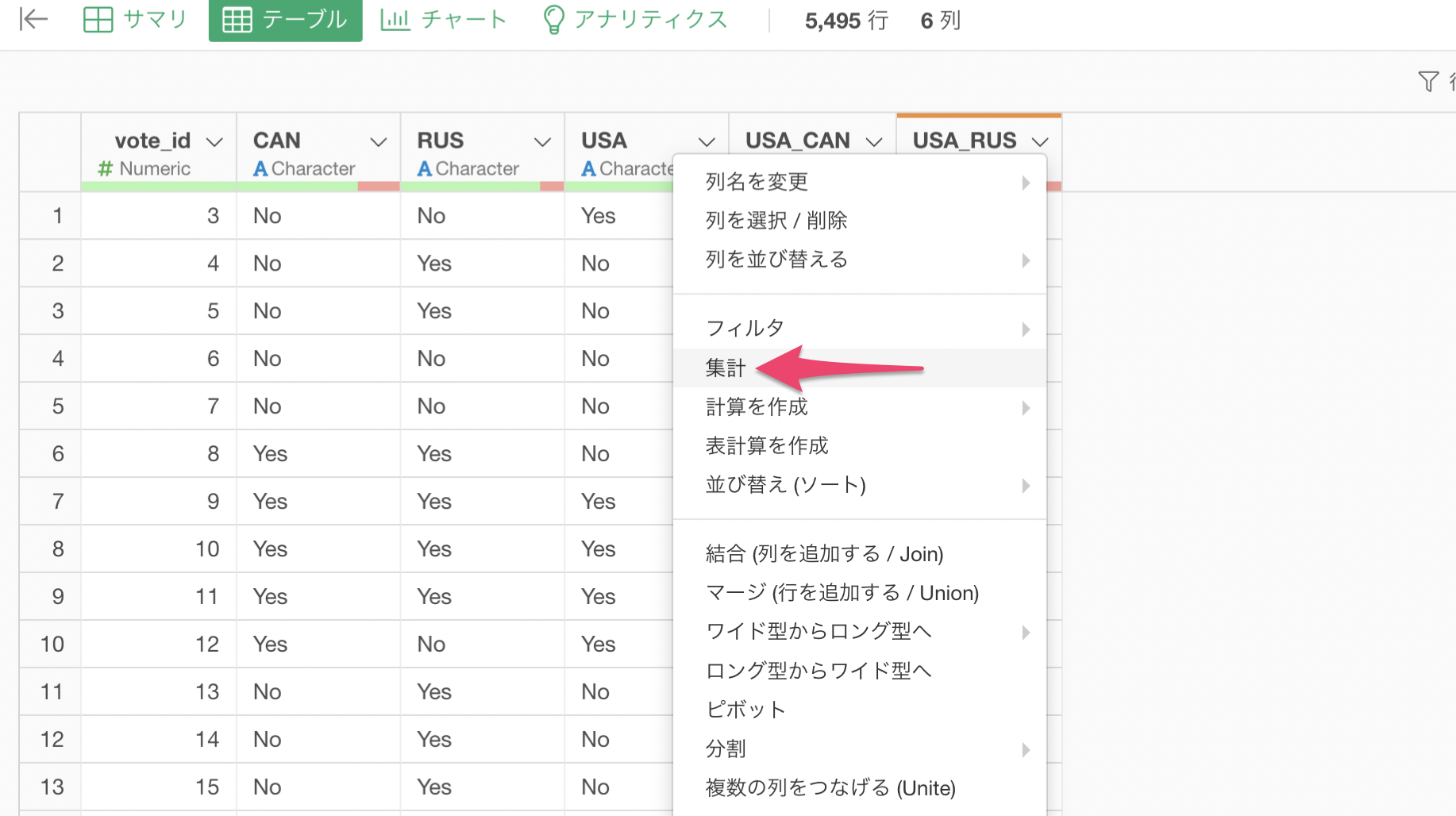This screenshot has width=1456, height=816.
Task: Click the vote_id column header
Action: 152,140
